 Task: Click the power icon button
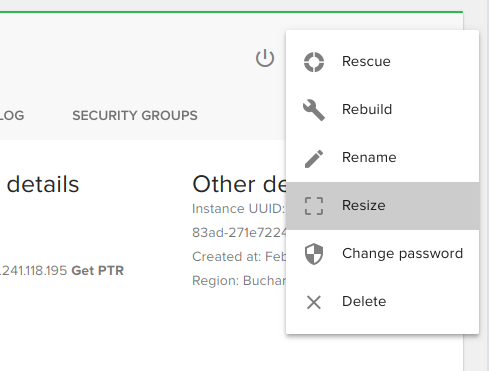coord(265,58)
